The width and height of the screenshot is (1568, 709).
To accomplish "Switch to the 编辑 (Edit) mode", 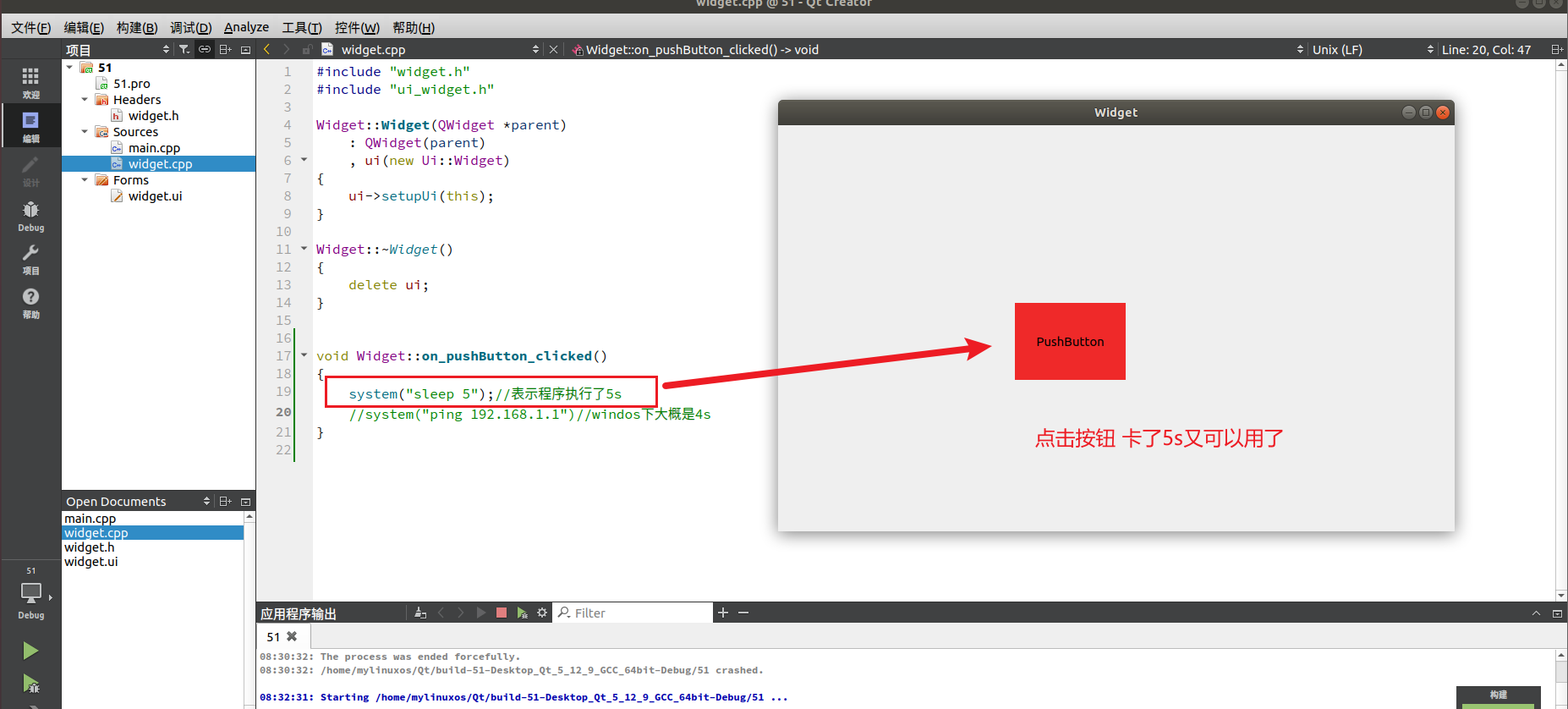I will [30, 127].
